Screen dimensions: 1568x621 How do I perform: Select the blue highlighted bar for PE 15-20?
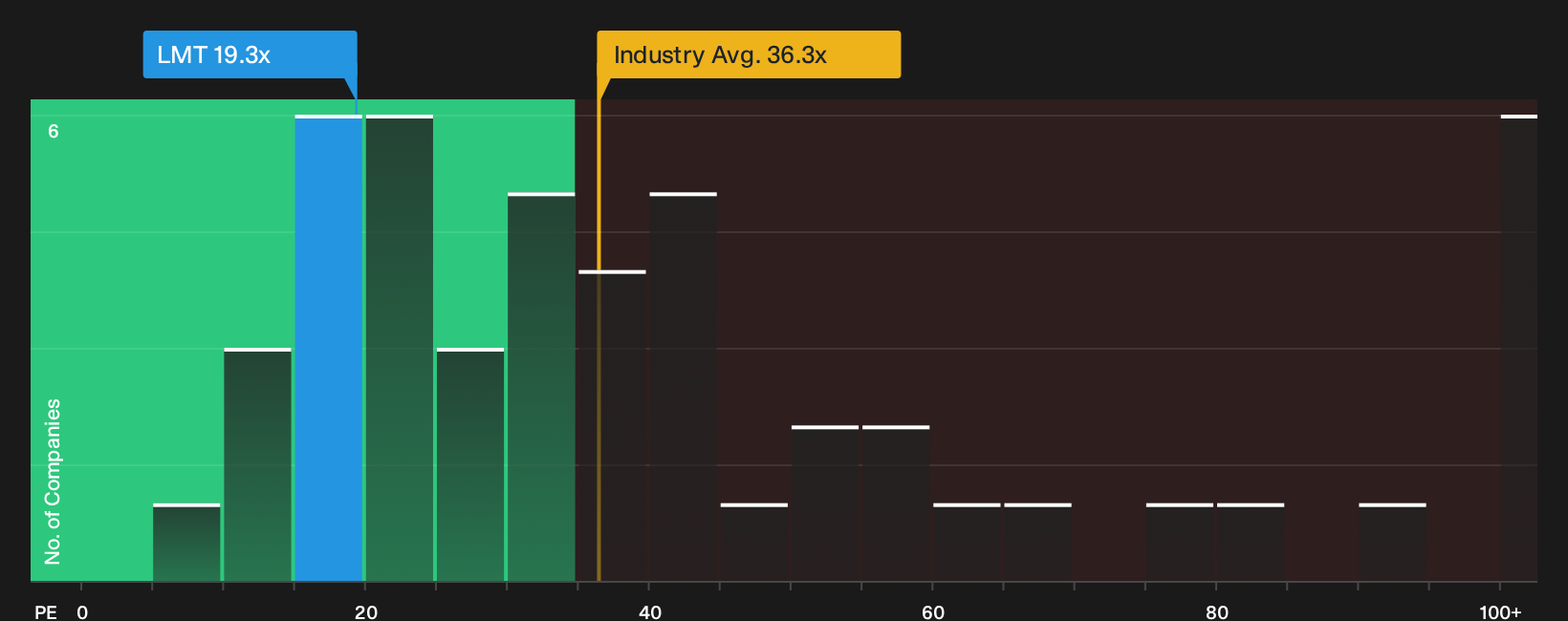[328, 348]
